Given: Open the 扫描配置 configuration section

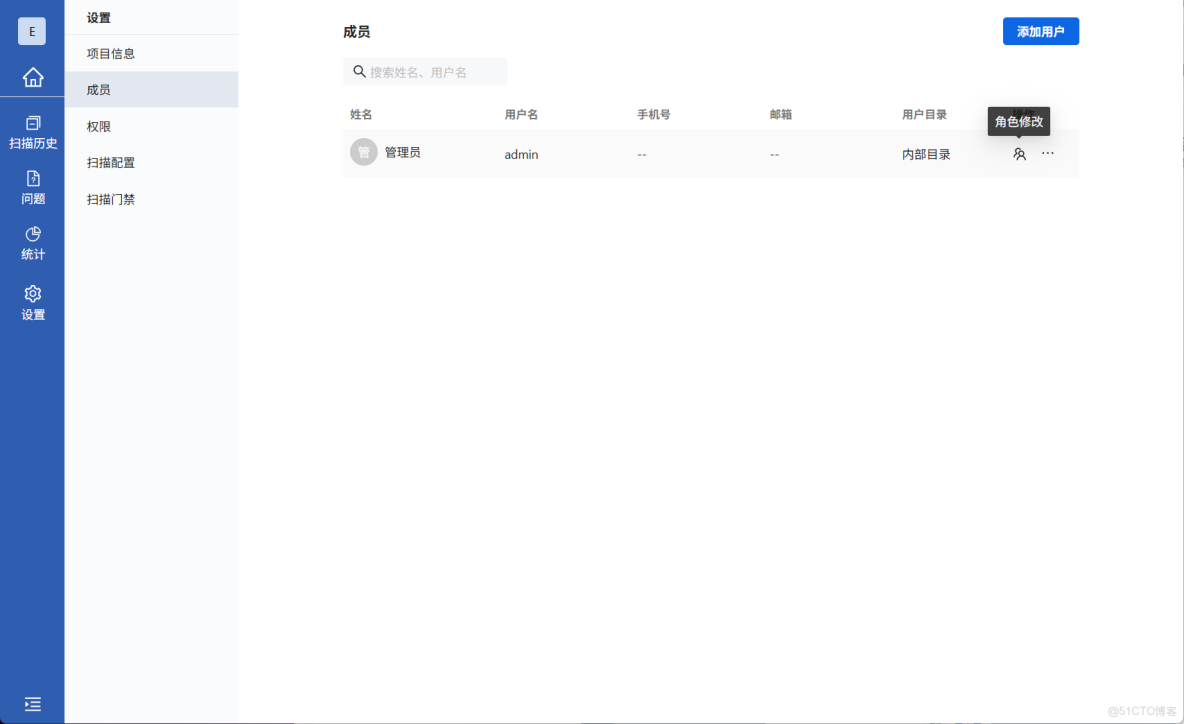Looking at the screenshot, I should pyautogui.click(x=111, y=161).
